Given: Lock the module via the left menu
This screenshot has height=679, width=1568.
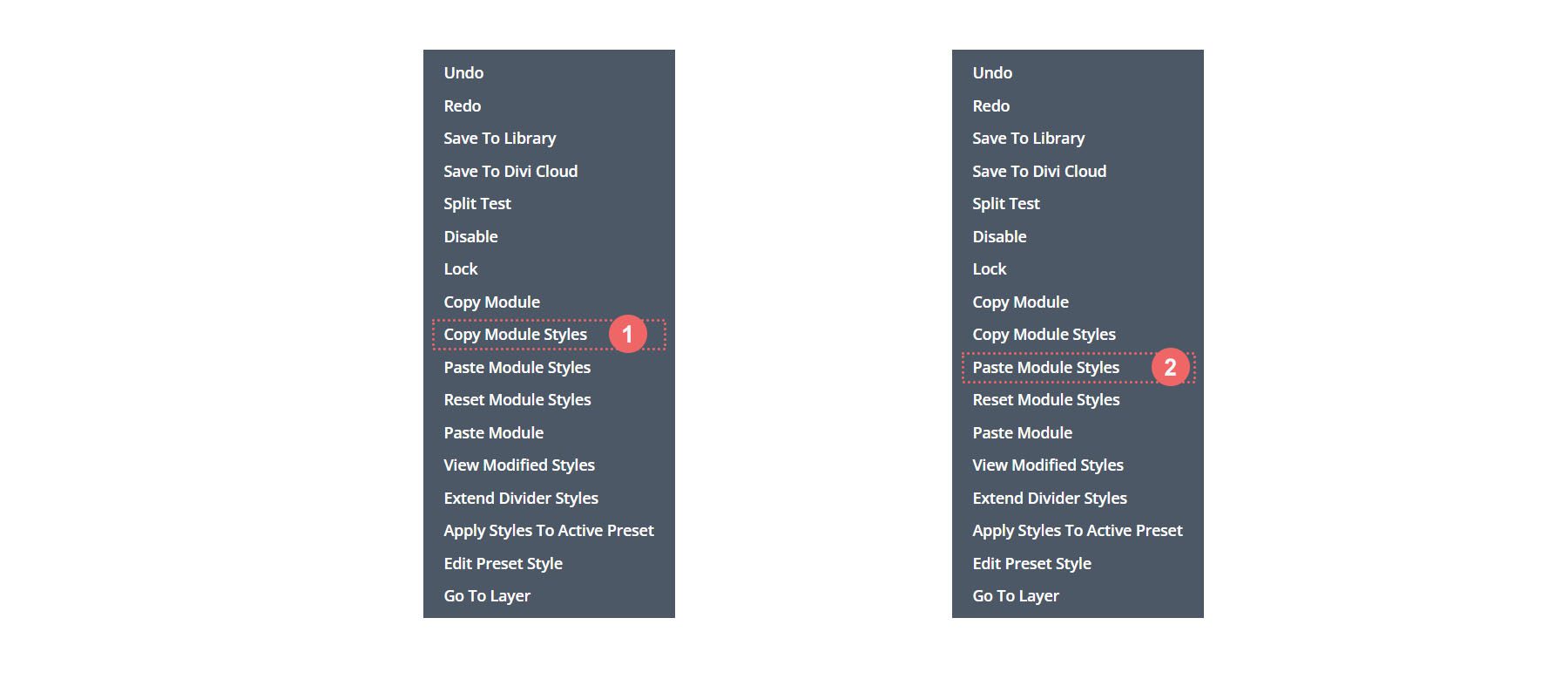Looking at the screenshot, I should [x=459, y=268].
